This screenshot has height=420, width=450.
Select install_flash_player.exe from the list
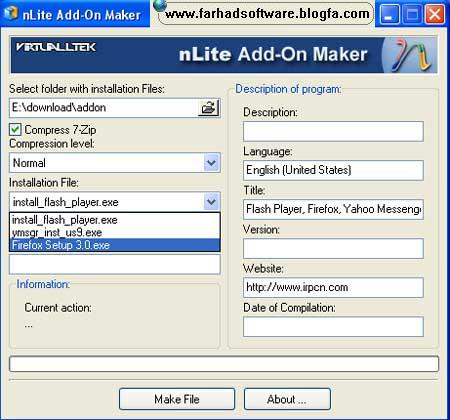click(x=115, y=220)
